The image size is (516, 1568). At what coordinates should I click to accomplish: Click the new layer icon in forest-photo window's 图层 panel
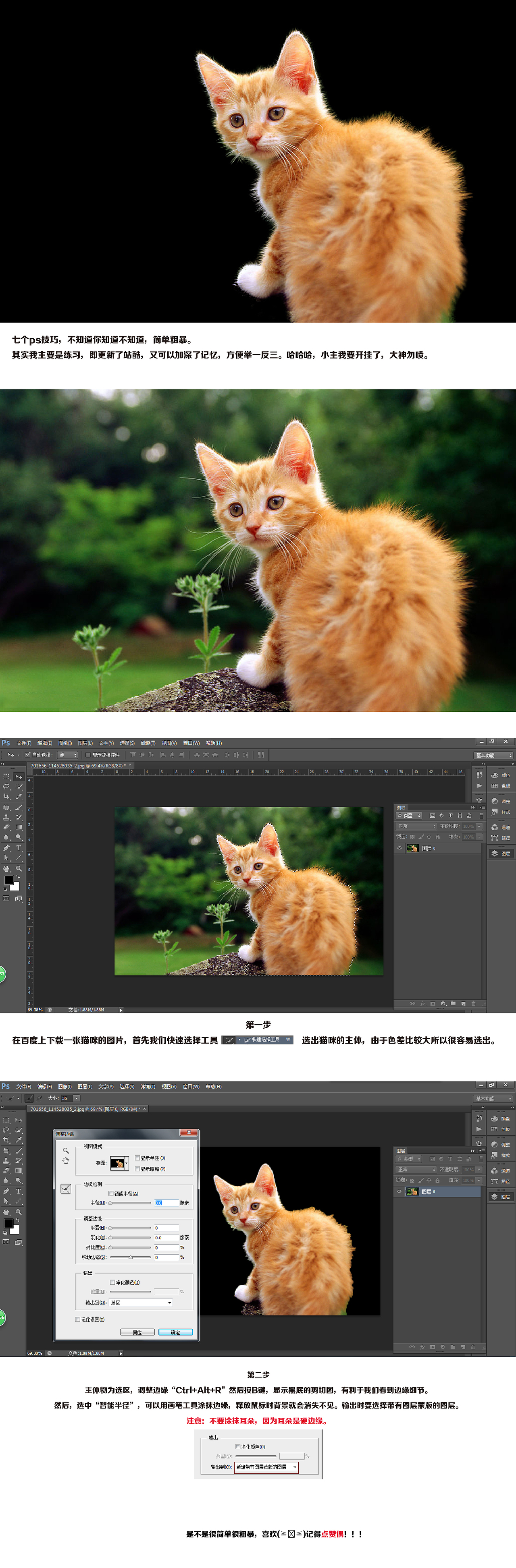coord(463,1004)
